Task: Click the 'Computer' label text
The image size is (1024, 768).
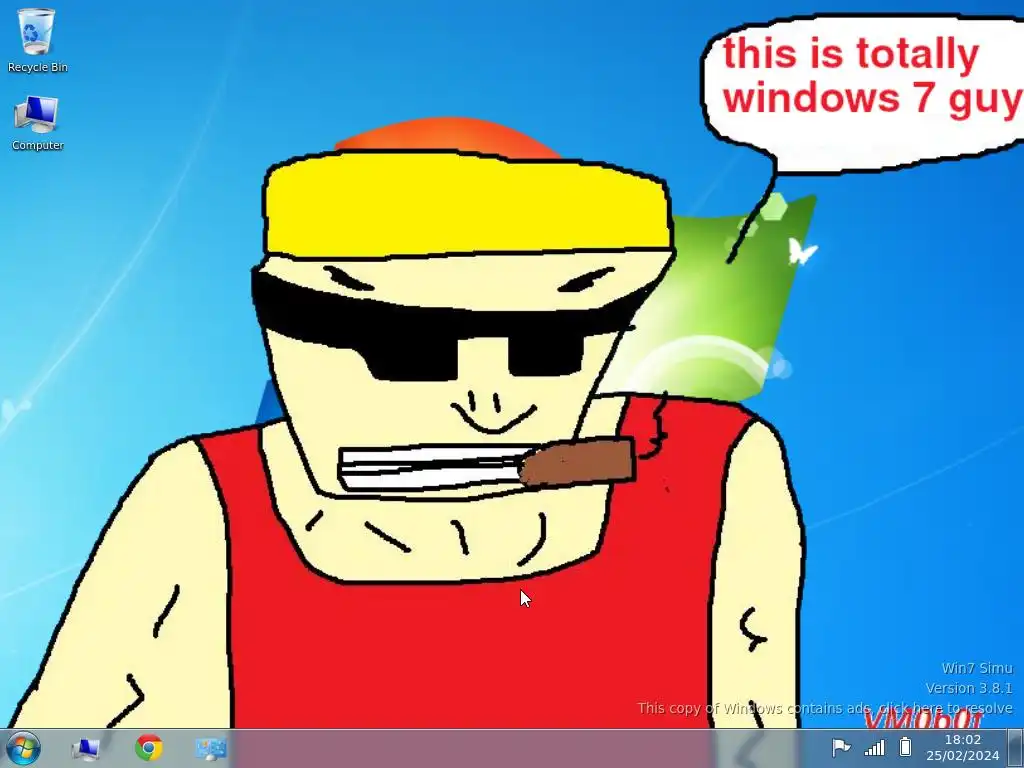Action: (37, 145)
